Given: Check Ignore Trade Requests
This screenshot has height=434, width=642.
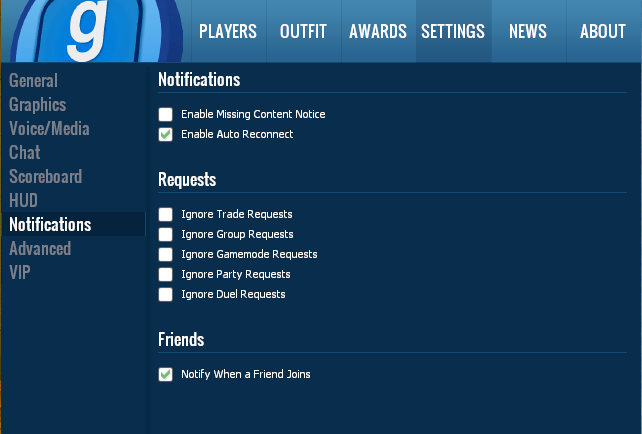Looking at the screenshot, I should [166, 214].
